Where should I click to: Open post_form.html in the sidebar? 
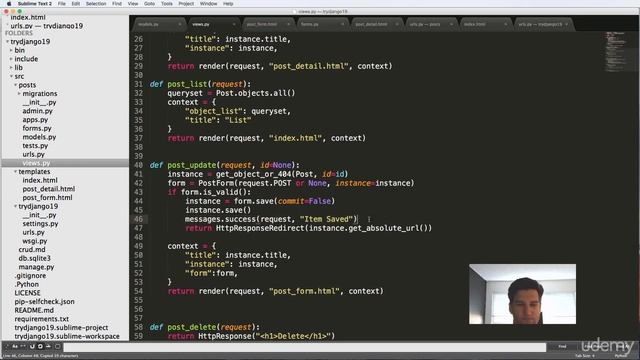47,197
